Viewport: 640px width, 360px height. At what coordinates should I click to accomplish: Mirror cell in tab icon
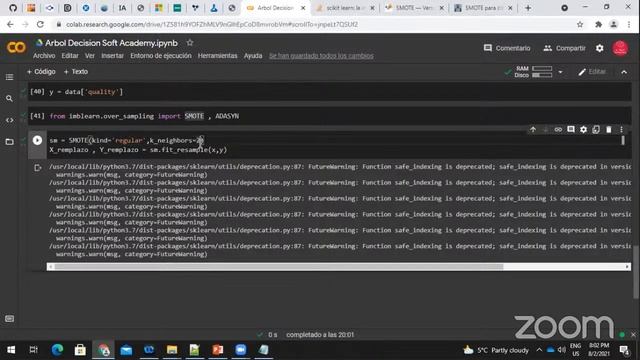point(596,129)
